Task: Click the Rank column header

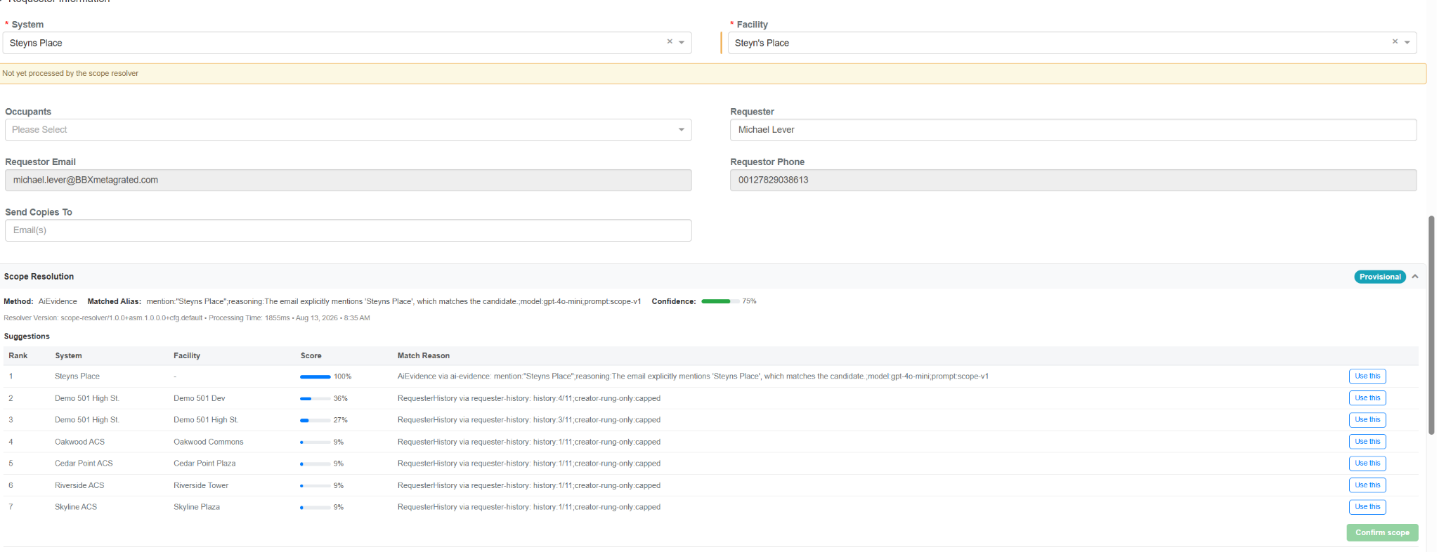Action: (x=18, y=355)
